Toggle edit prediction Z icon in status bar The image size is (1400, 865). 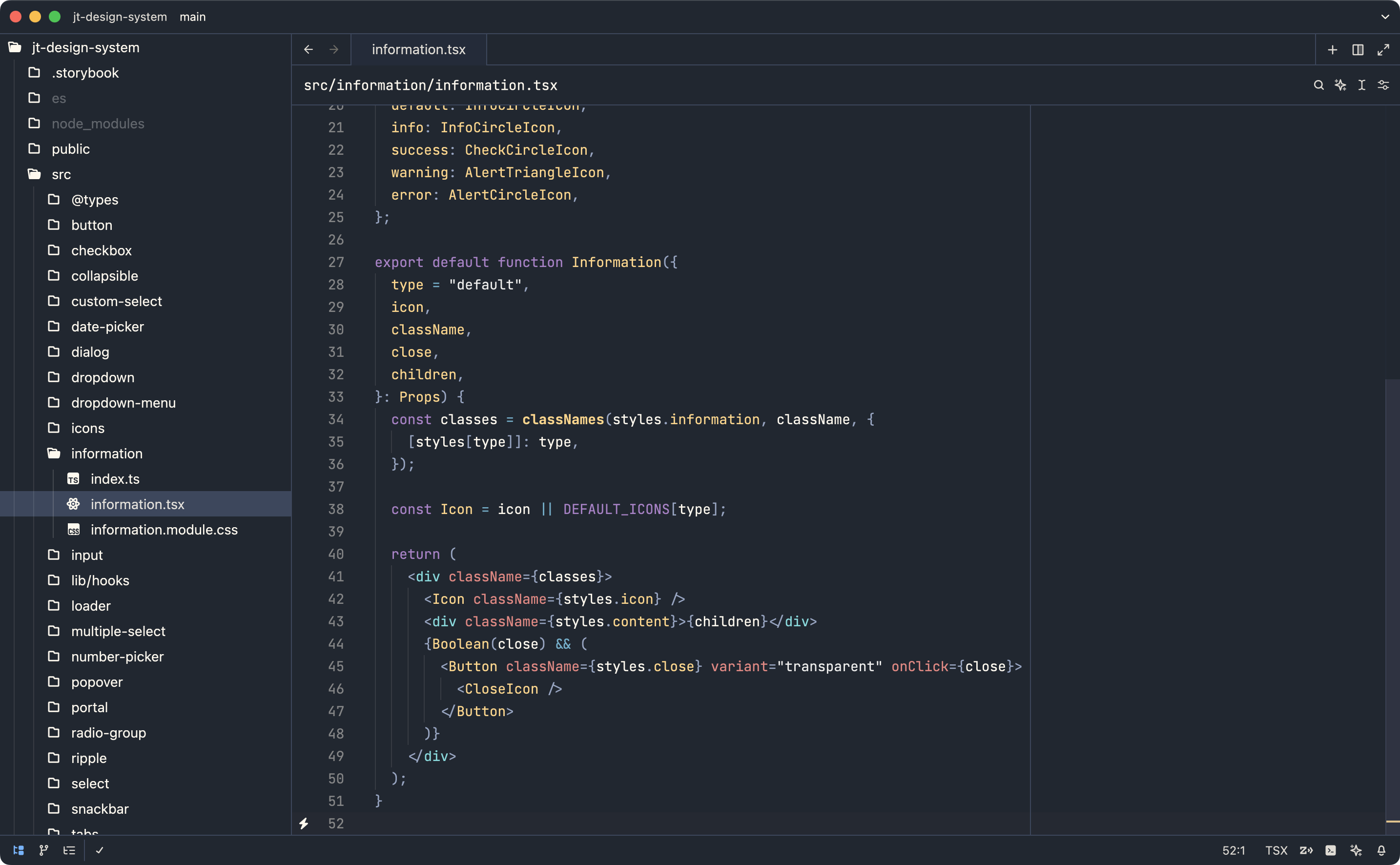pyautogui.click(x=1306, y=850)
